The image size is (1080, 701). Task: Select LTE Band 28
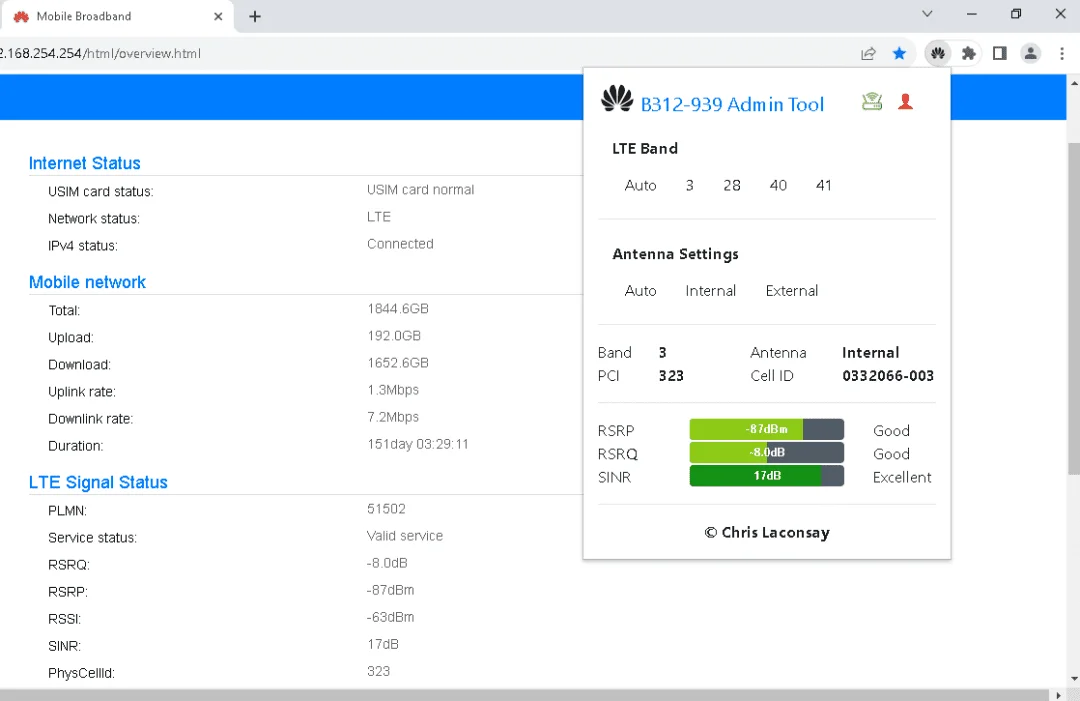pyautogui.click(x=731, y=185)
